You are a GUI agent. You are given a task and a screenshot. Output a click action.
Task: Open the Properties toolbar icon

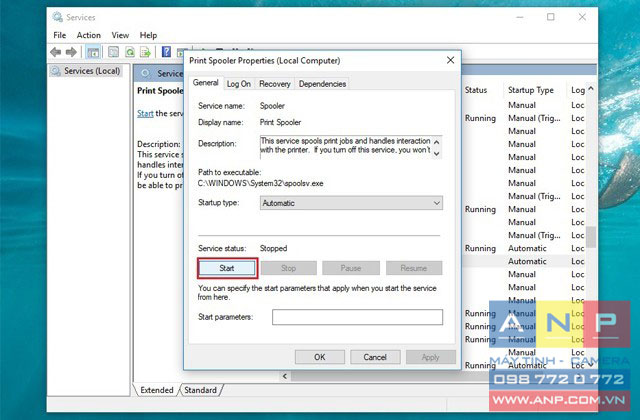coord(113,52)
